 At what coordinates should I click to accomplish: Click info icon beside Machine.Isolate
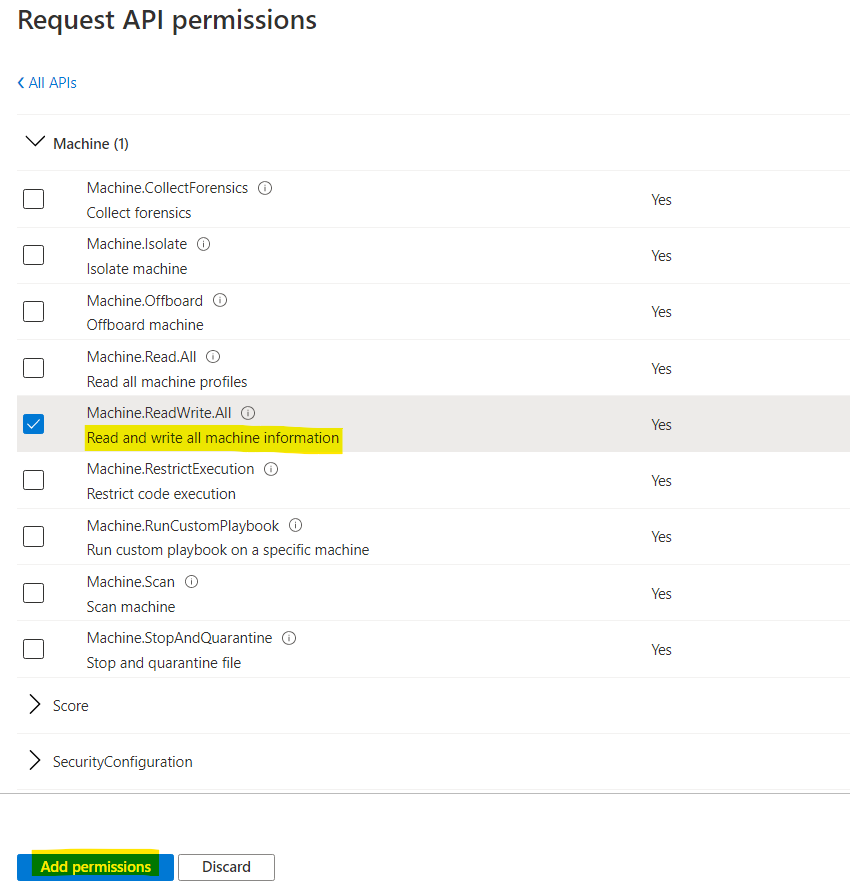click(x=204, y=244)
